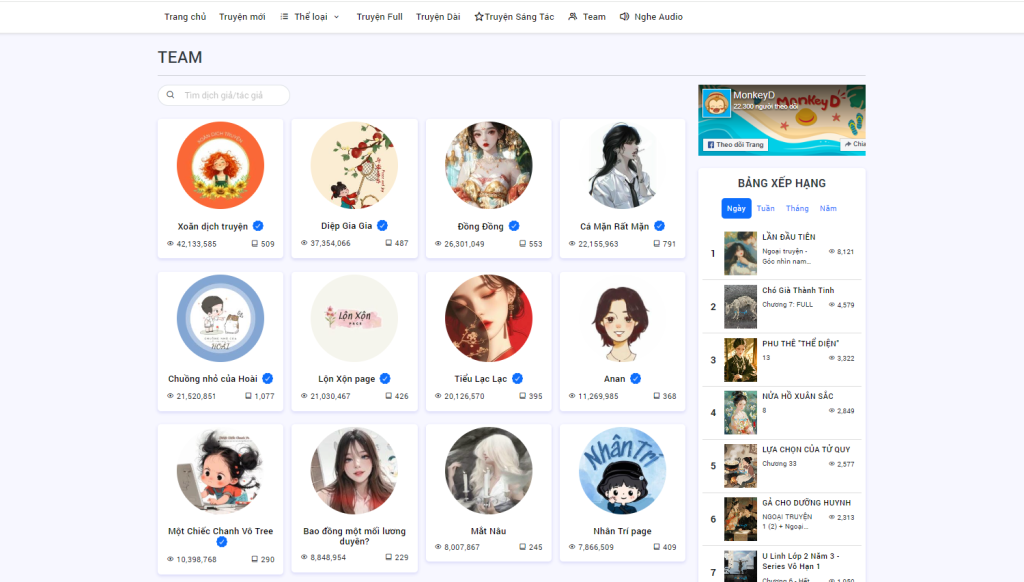Click thumbnail of PHU THÊ "THỂ DIỆN"

pyautogui.click(x=740, y=360)
